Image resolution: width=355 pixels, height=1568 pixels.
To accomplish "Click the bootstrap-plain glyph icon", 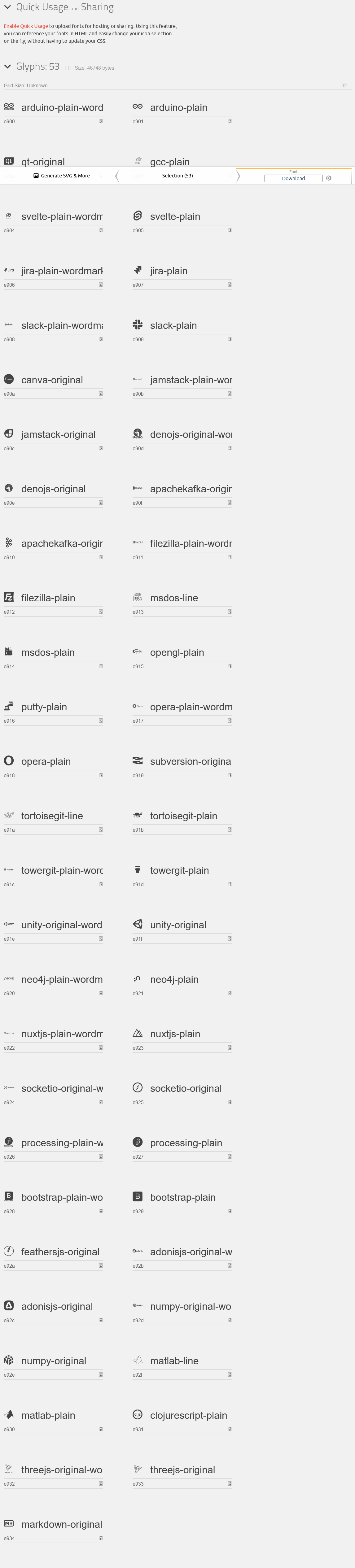I will (x=138, y=1196).
